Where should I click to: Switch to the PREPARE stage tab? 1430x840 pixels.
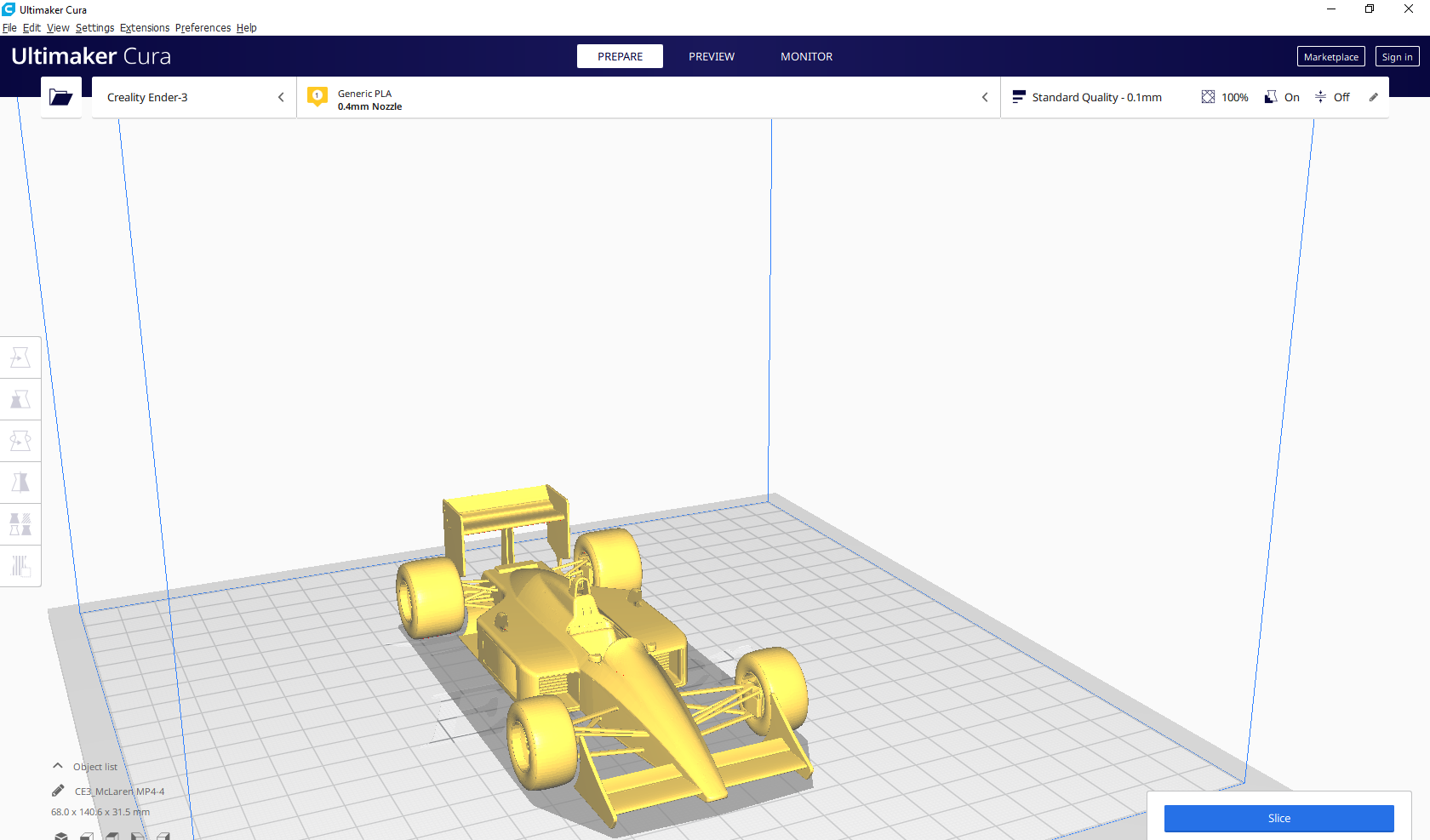click(620, 56)
